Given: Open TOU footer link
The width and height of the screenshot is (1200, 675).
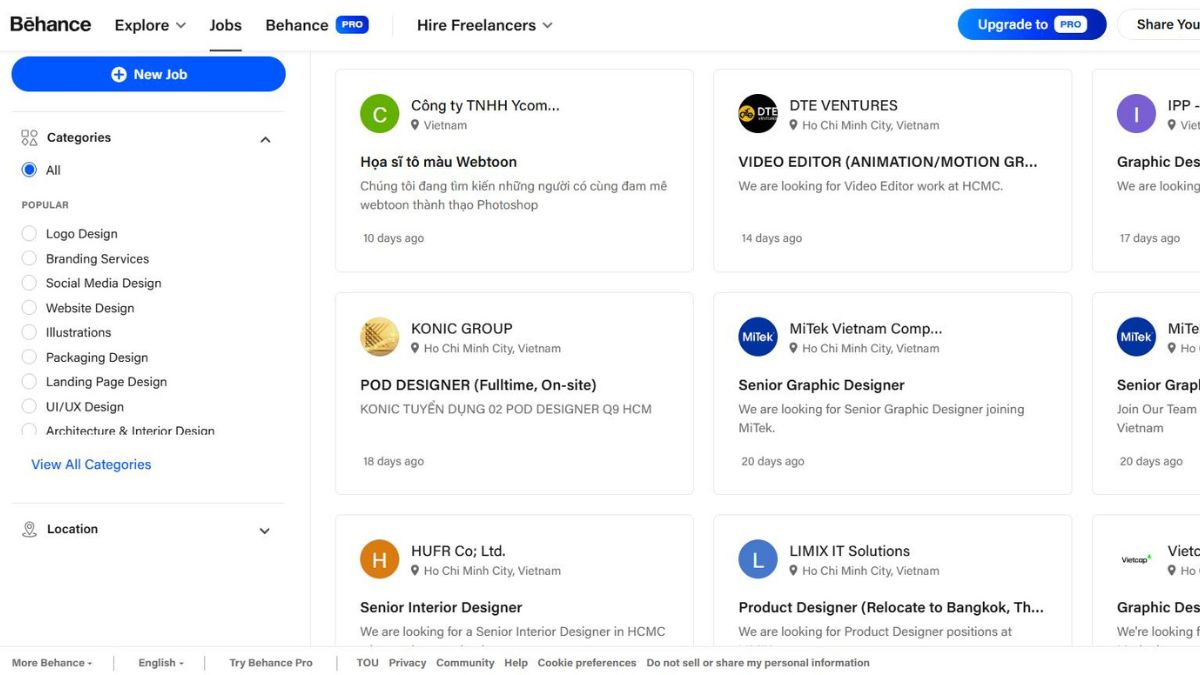Looking at the screenshot, I should coord(367,663).
